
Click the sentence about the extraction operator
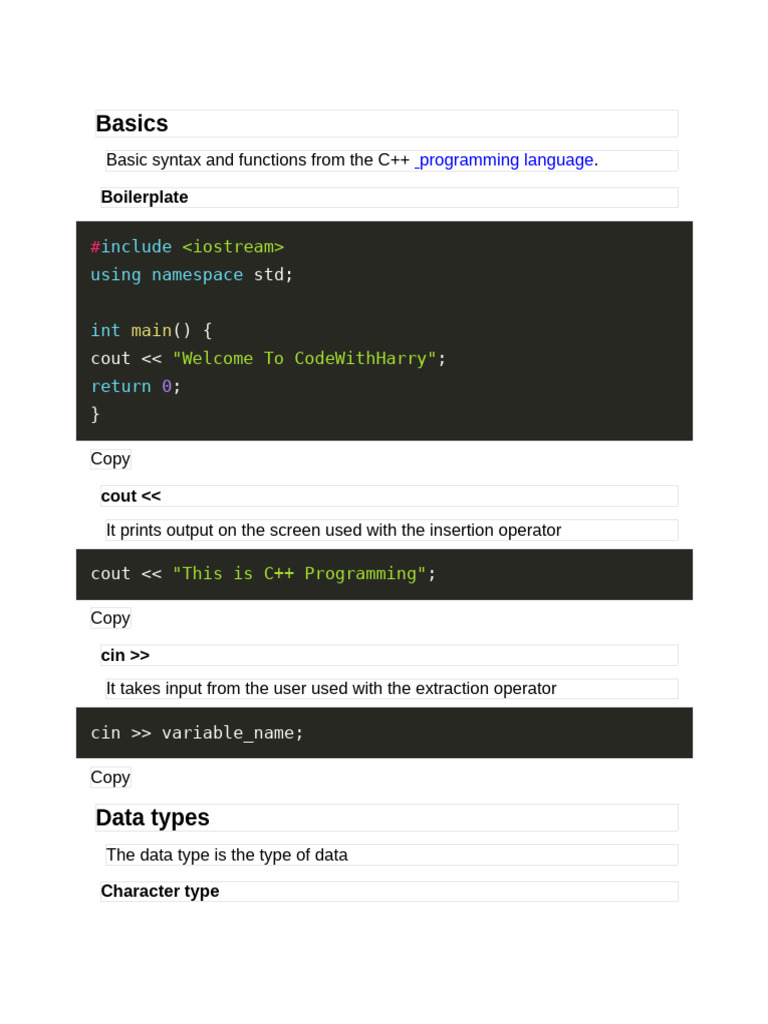coord(331,688)
